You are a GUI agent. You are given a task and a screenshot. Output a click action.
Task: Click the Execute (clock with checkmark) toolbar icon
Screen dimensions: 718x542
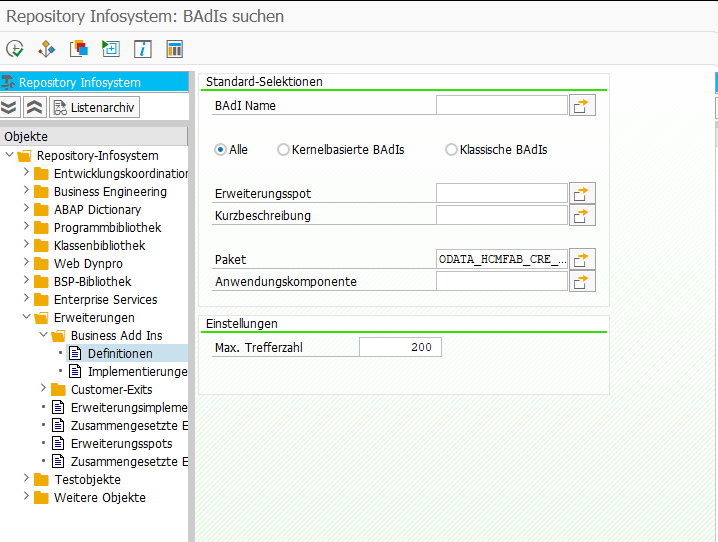click(x=15, y=49)
